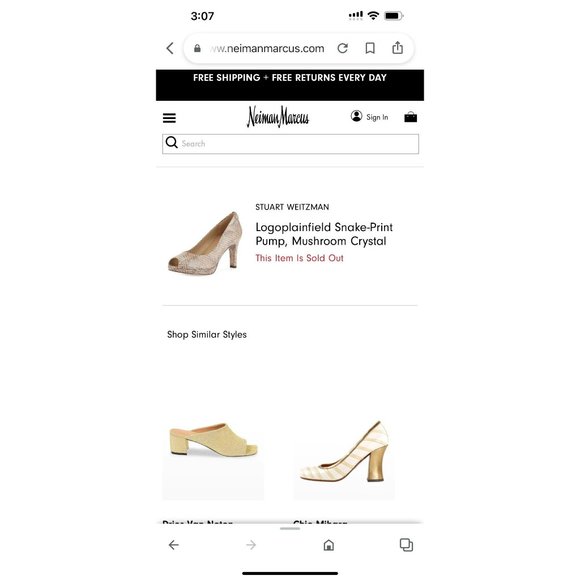Go forward using bottom toolbar right arrow
580x580 pixels.
click(251, 545)
